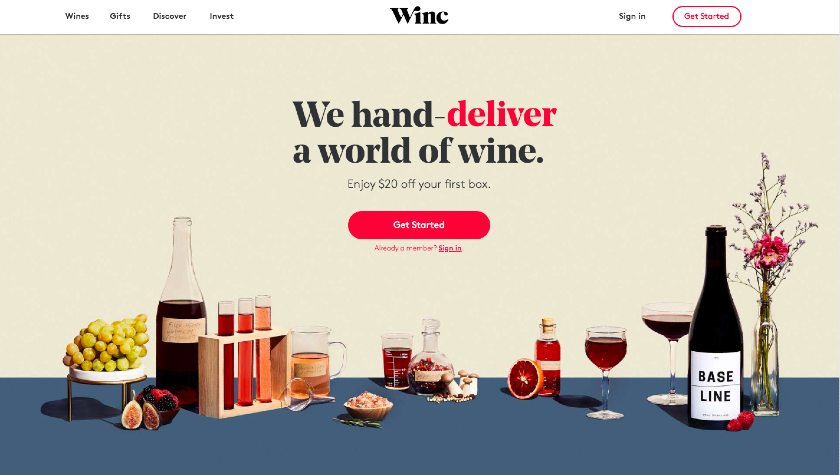The image size is (840, 475).
Task: Select the wooden test tube rack
Action: [244, 370]
